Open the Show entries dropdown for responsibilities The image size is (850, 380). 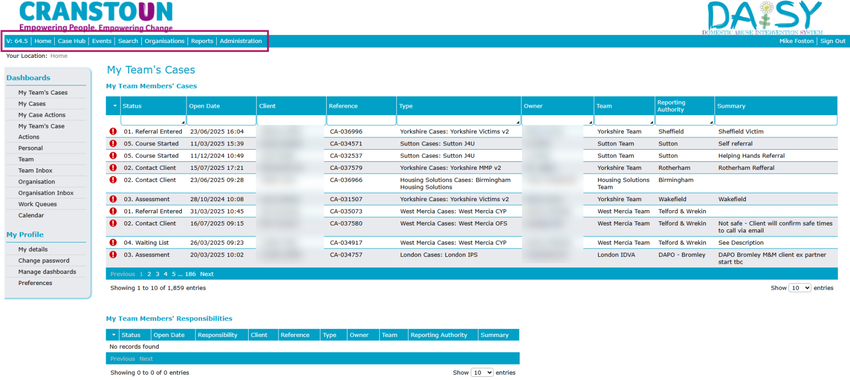tap(482, 372)
